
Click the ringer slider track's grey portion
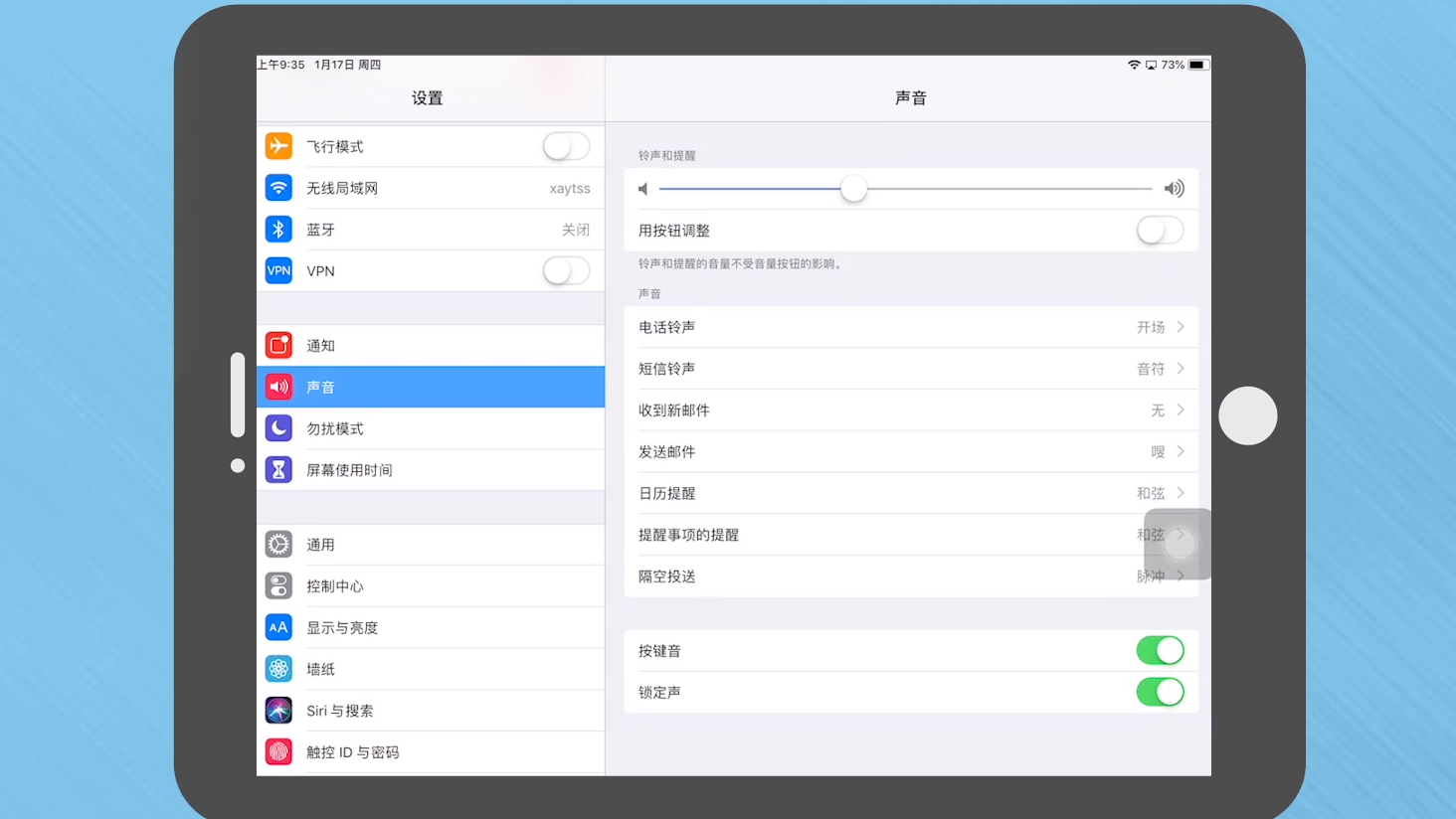(1009, 189)
